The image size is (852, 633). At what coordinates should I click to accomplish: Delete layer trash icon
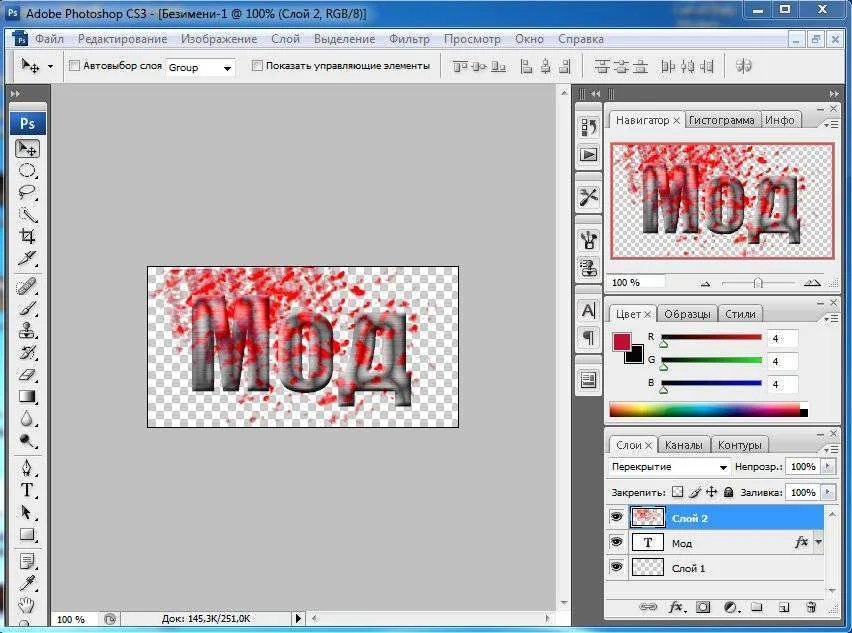tap(811, 607)
